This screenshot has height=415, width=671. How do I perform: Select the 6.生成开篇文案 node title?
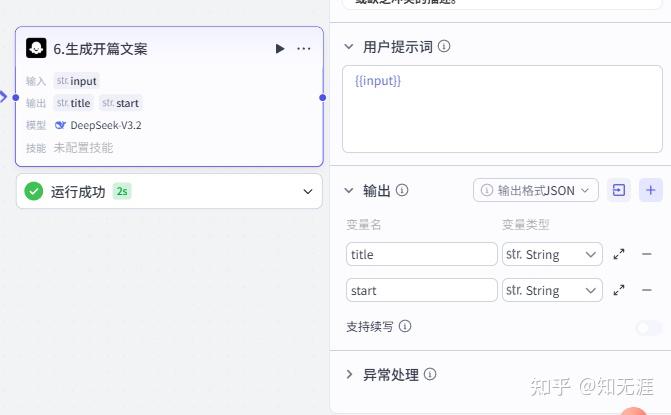(x=100, y=49)
